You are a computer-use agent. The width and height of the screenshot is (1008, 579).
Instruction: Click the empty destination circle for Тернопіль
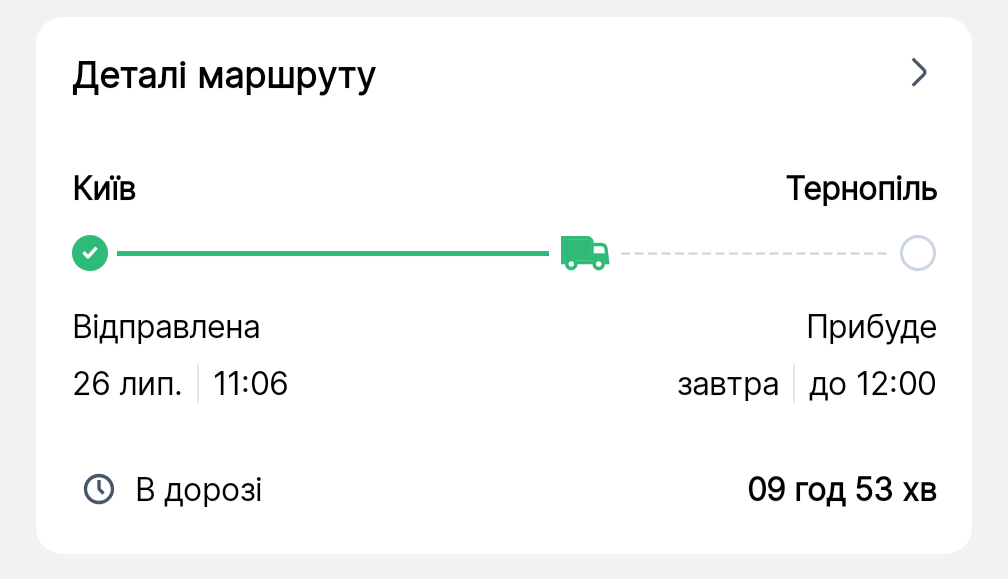(x=917, y=253)
